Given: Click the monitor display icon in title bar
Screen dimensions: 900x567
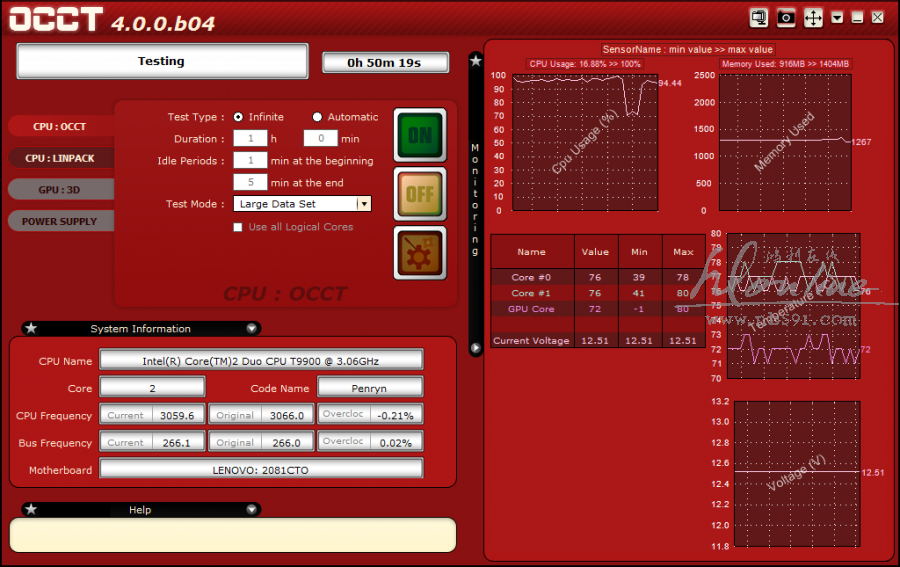Looking at the screenshot, I should coord(759,17).
